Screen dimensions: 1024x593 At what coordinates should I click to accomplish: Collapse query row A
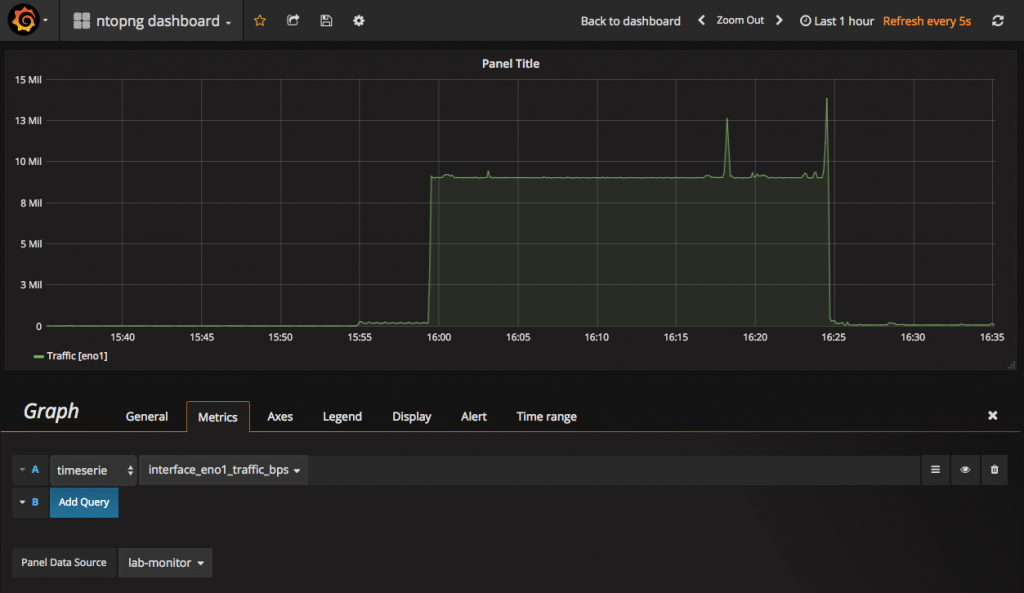[x=22, y=470]
